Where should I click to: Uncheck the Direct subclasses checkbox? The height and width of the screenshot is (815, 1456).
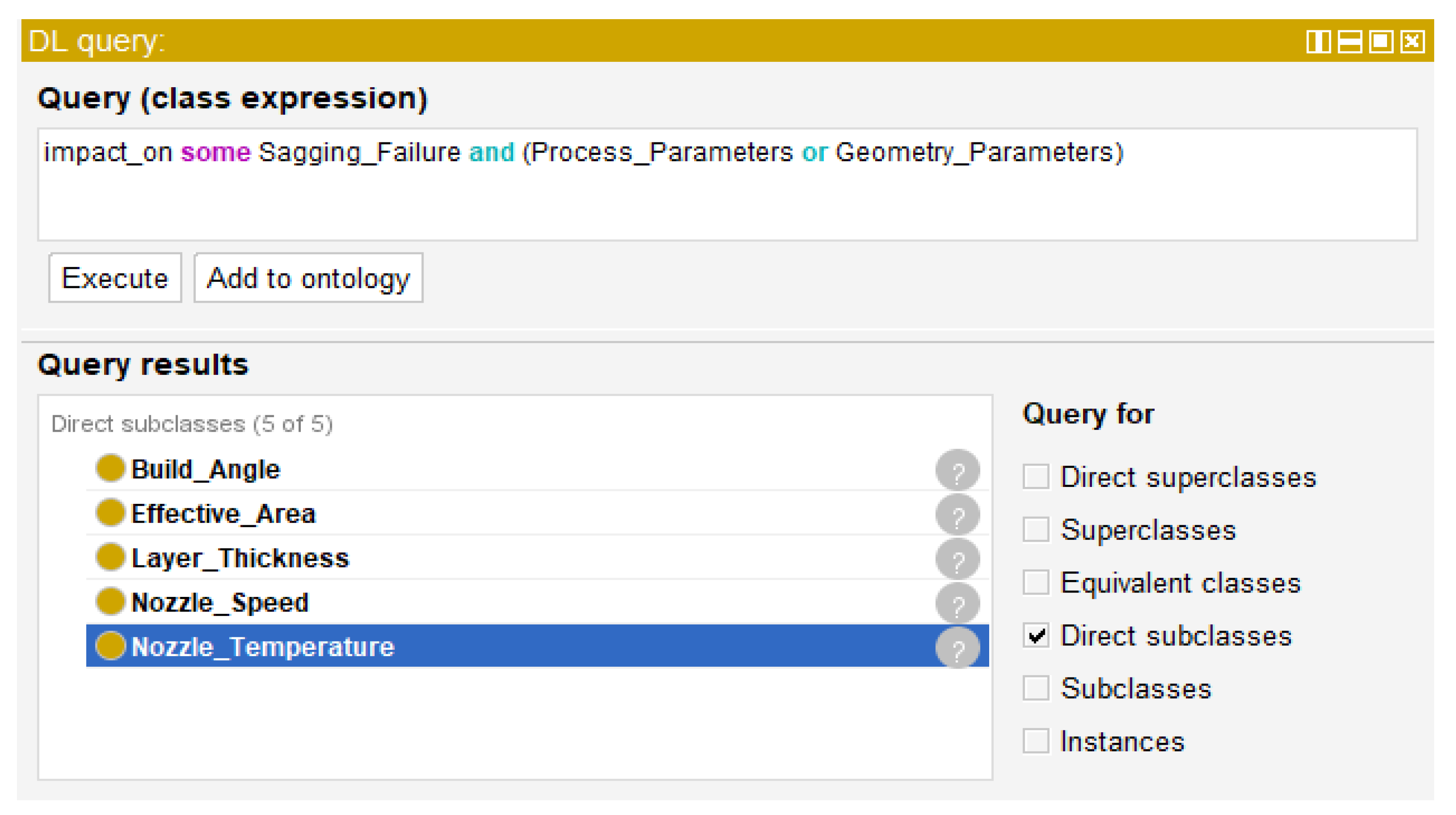click(x=1036, y=636)
